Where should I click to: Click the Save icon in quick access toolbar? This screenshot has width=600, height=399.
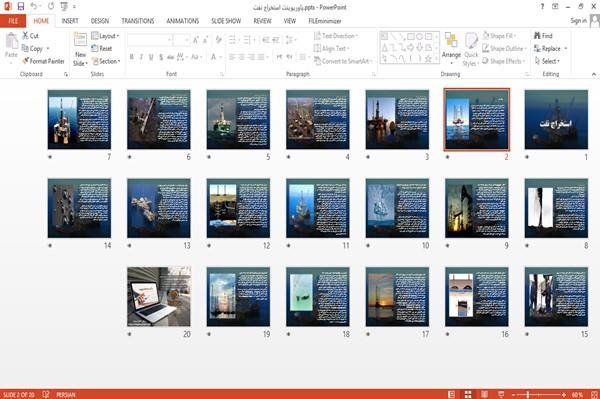(x=21, y=7)
